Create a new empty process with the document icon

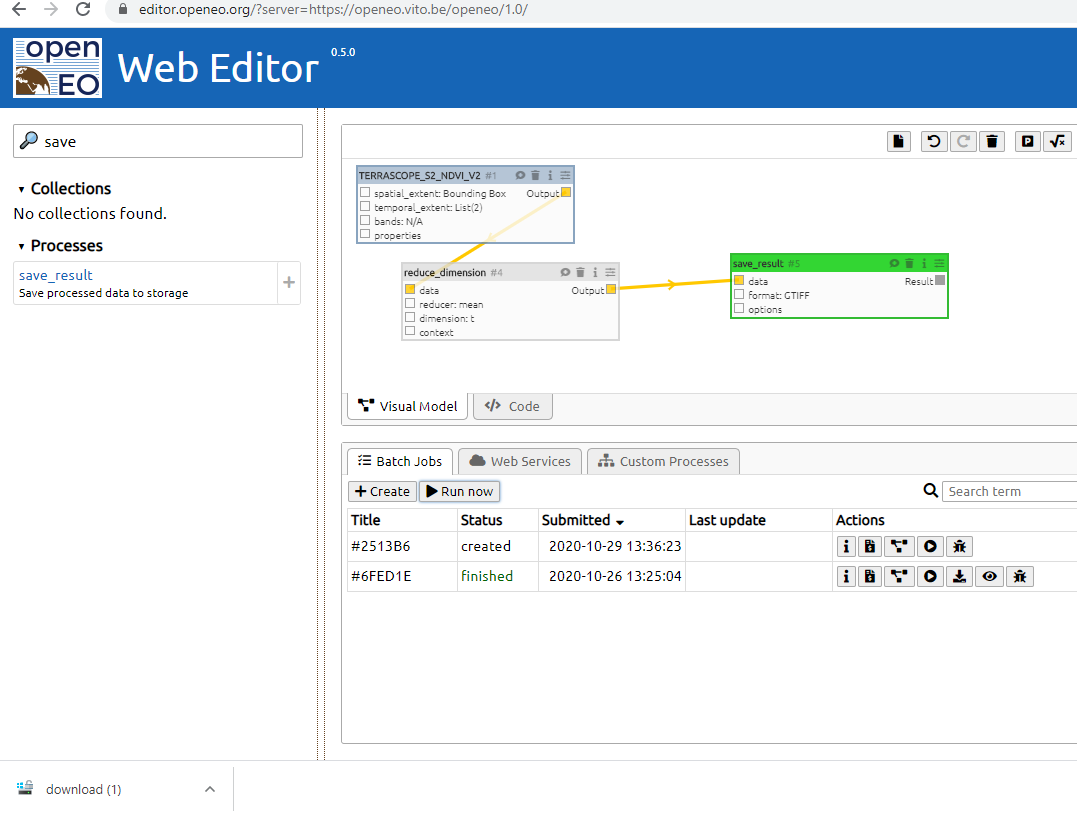(898, 141)
